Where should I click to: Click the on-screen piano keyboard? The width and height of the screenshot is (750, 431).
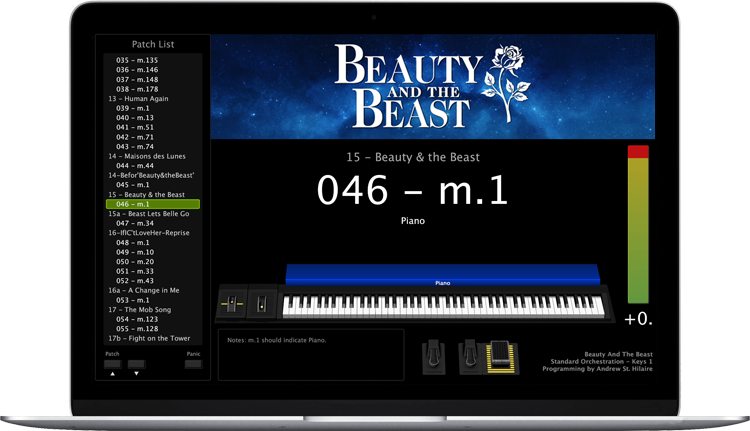[443, 307]
